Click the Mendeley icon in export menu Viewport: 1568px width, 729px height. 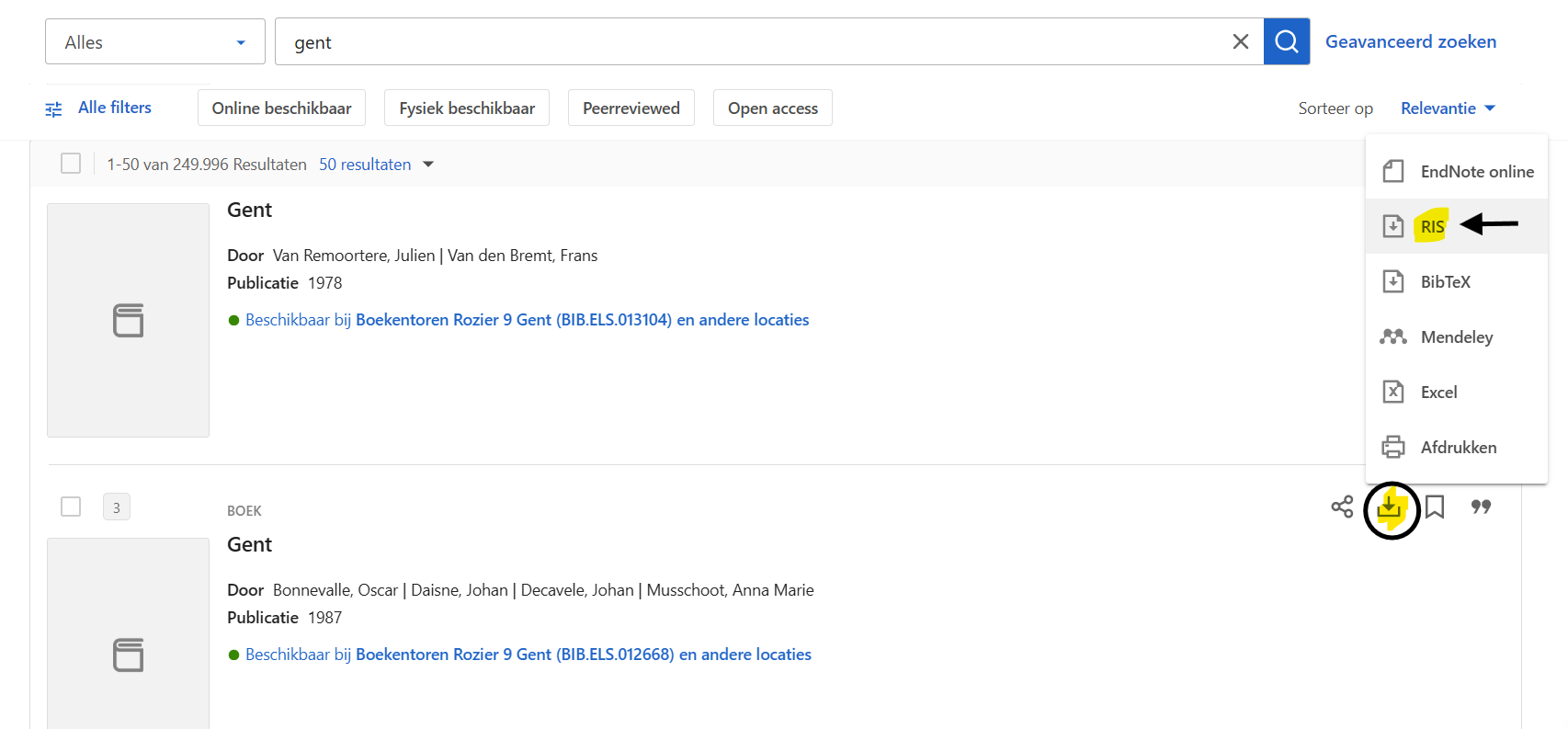(1393, 337)
